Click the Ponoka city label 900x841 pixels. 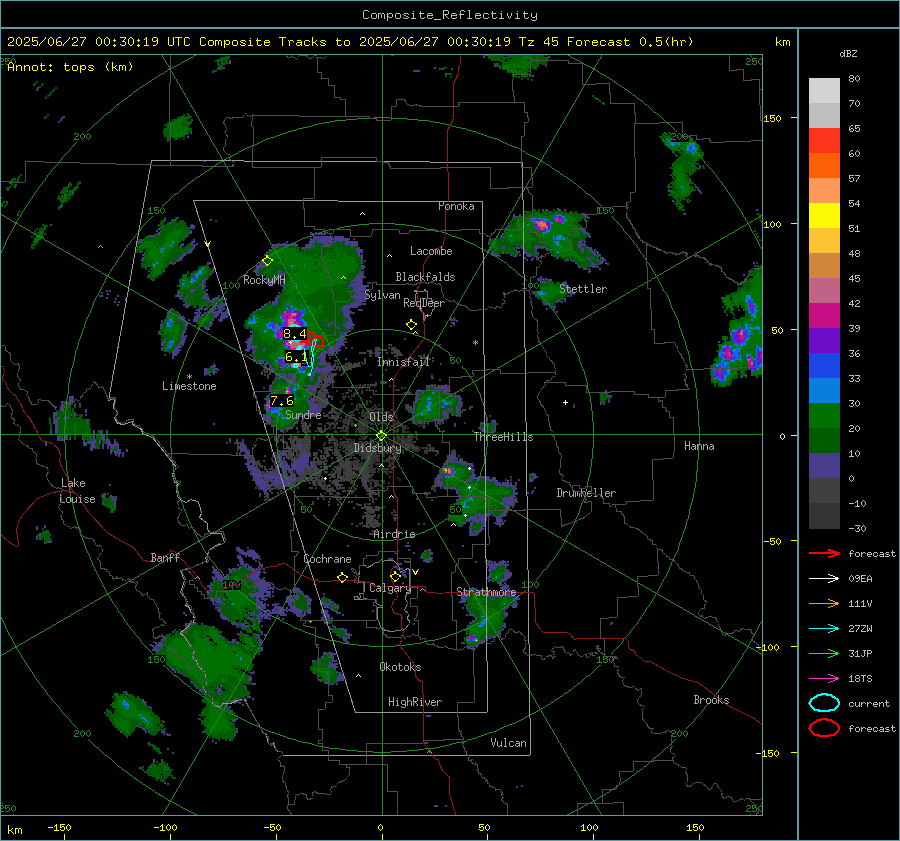456,206
